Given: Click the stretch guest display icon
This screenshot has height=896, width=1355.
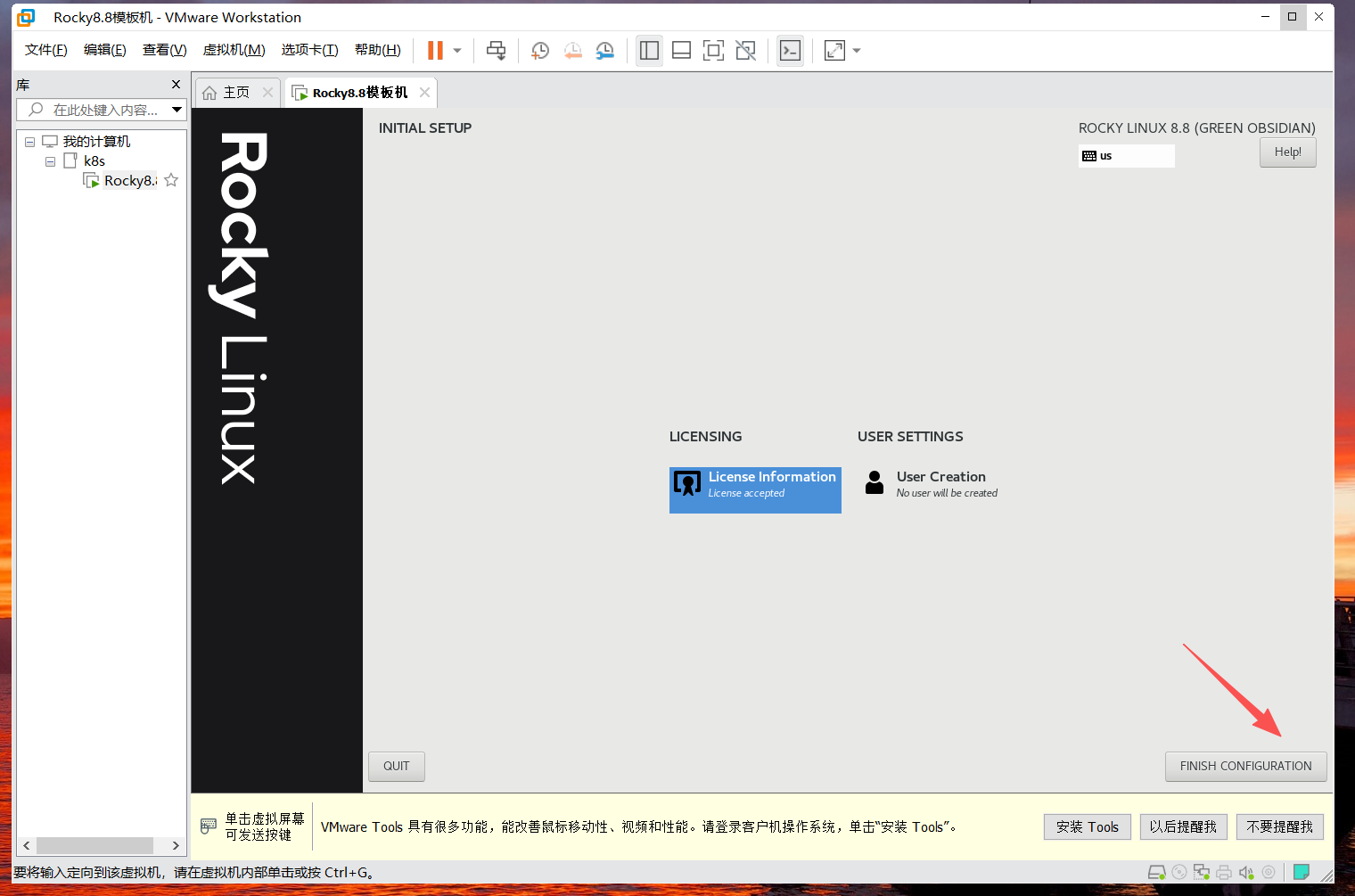Looking at the screenshot, I should pyautogui.click(x=835, y=51).
